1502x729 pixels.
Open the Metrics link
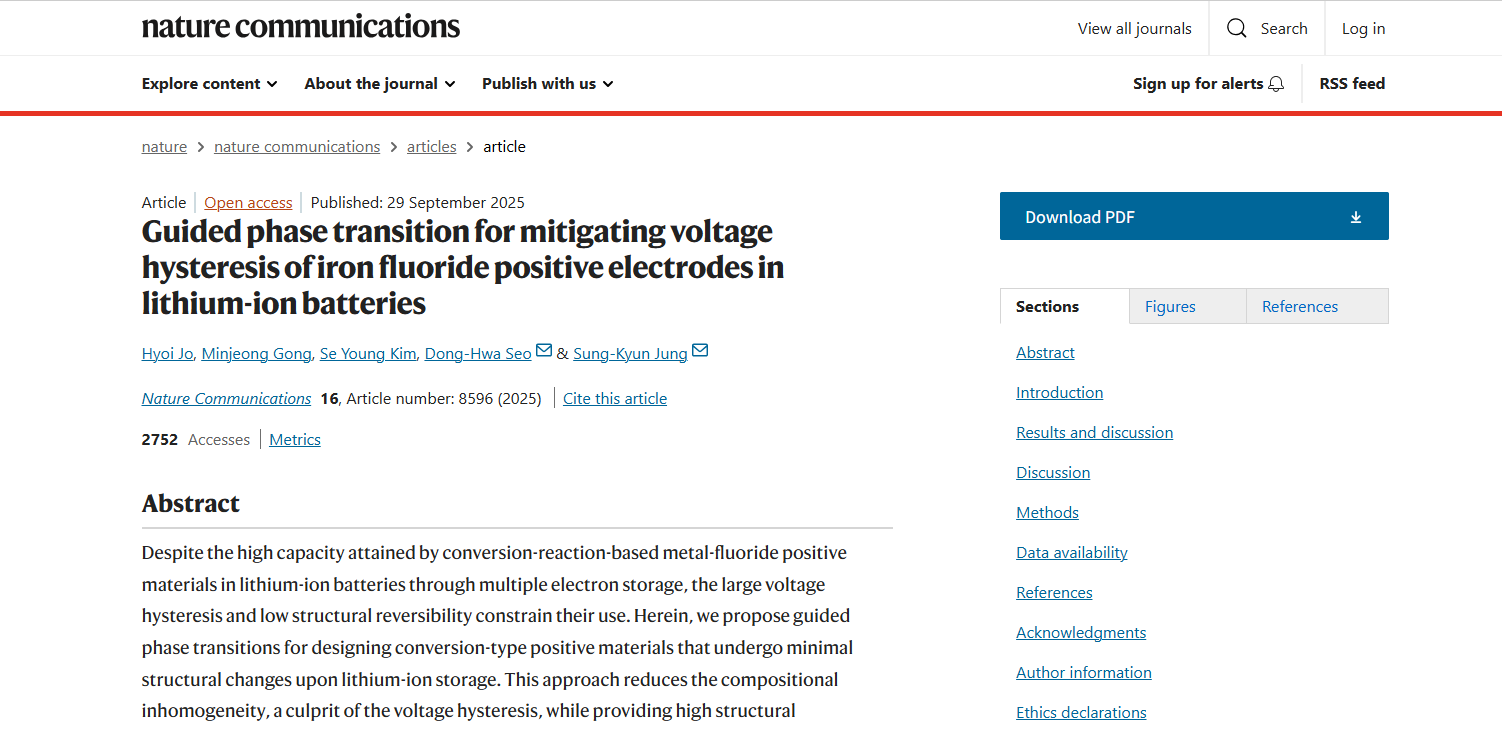tap(295, 440)
